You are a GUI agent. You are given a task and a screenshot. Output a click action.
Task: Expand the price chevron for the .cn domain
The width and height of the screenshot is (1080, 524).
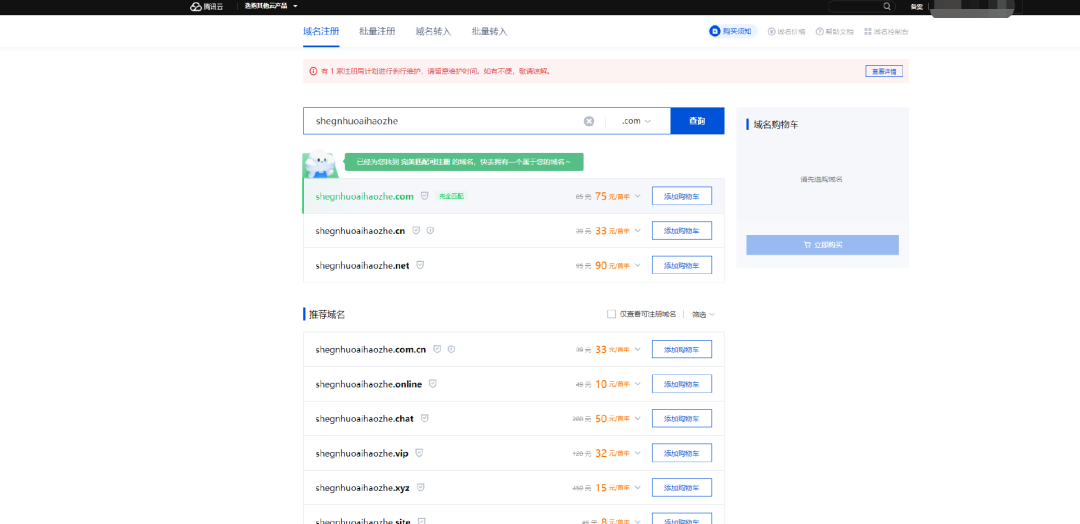(x=638, y=231)
